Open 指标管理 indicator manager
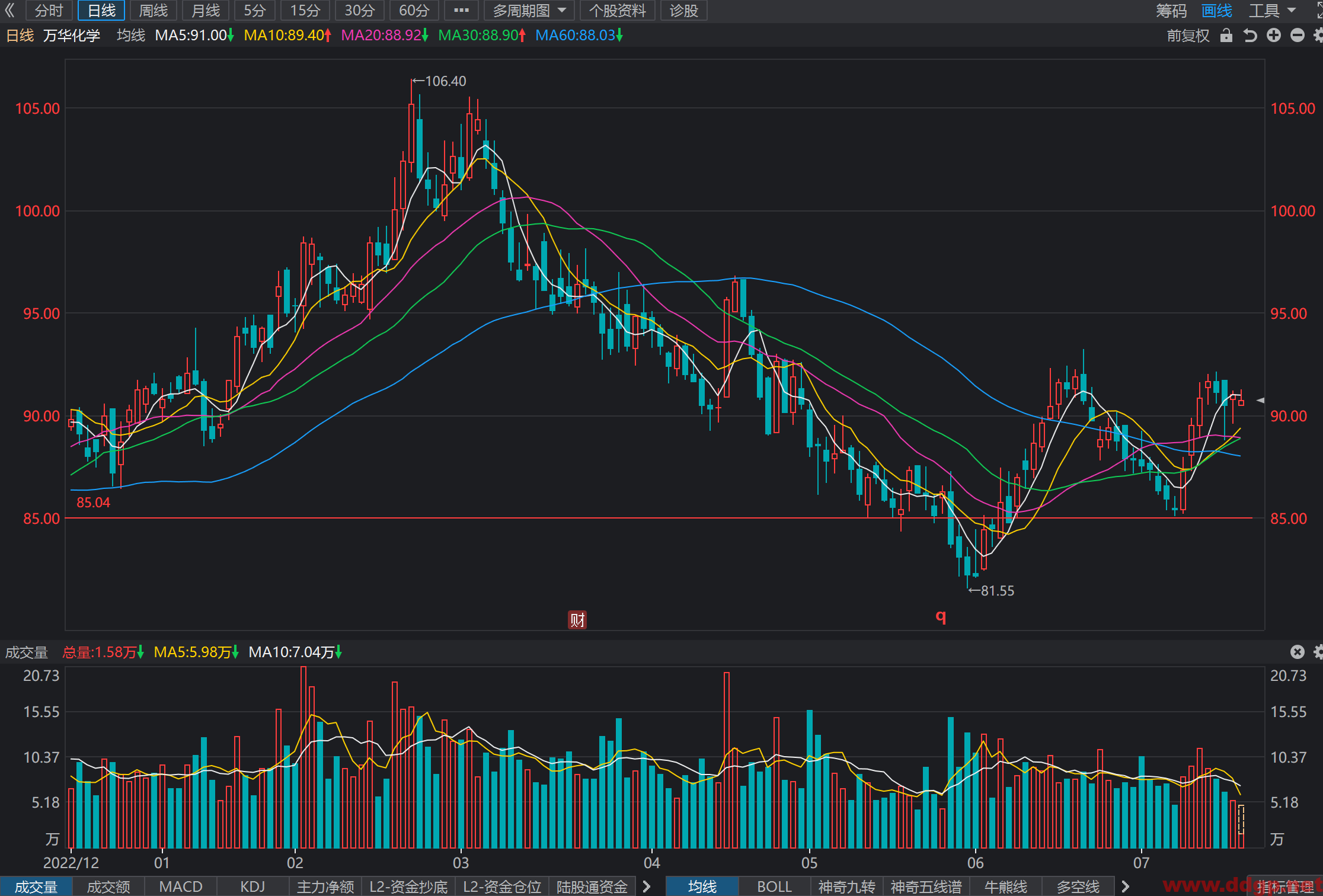This screenshot has height=896, width=1323. coord(1285,887)
